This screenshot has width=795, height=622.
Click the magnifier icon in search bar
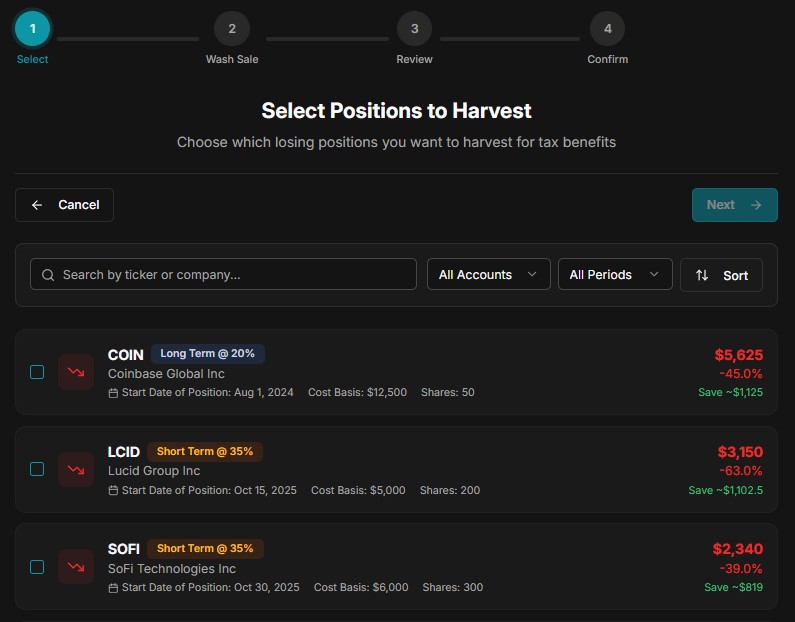(48, 274)
